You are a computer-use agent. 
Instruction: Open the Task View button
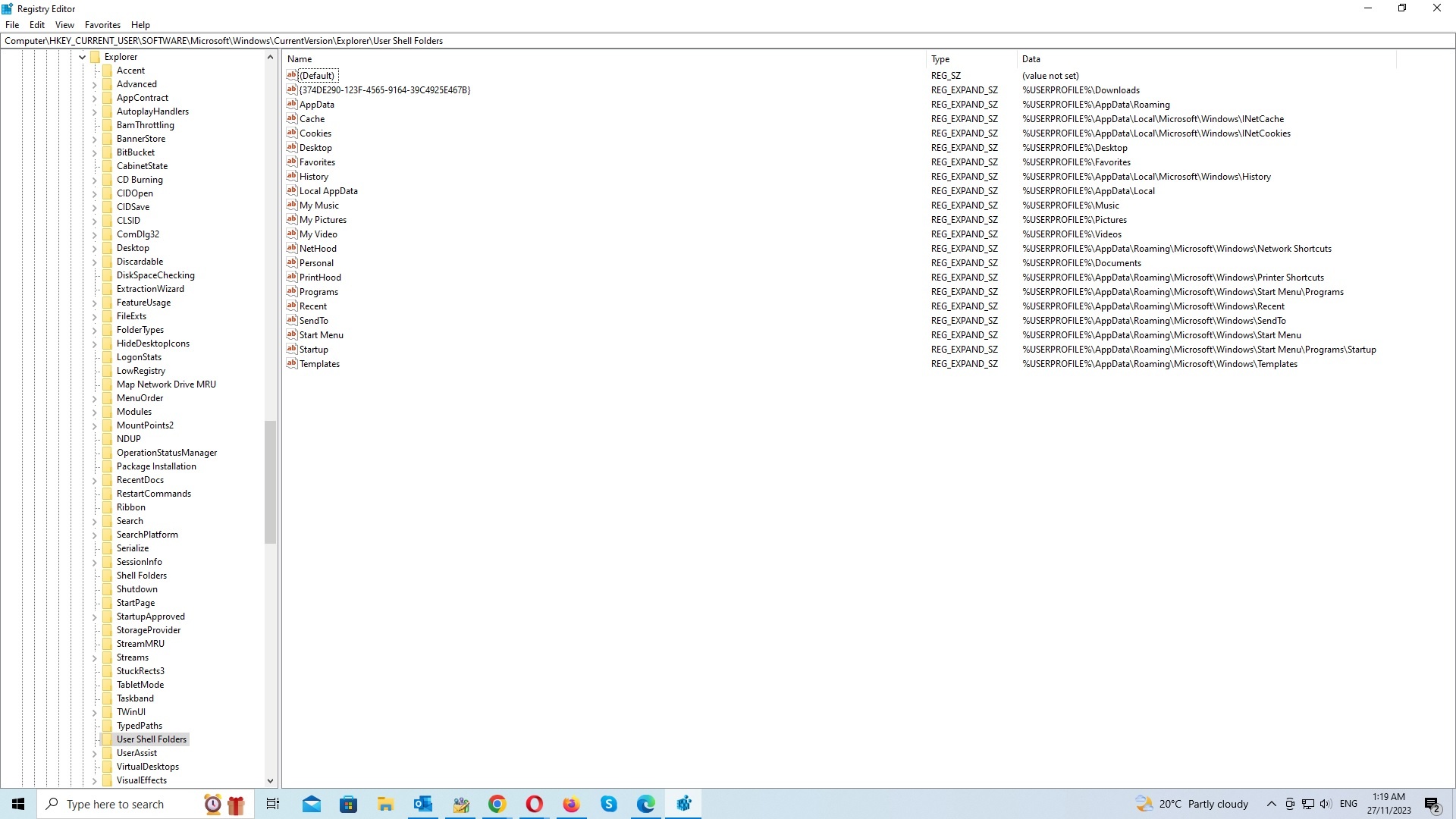(x=273, y=804)
